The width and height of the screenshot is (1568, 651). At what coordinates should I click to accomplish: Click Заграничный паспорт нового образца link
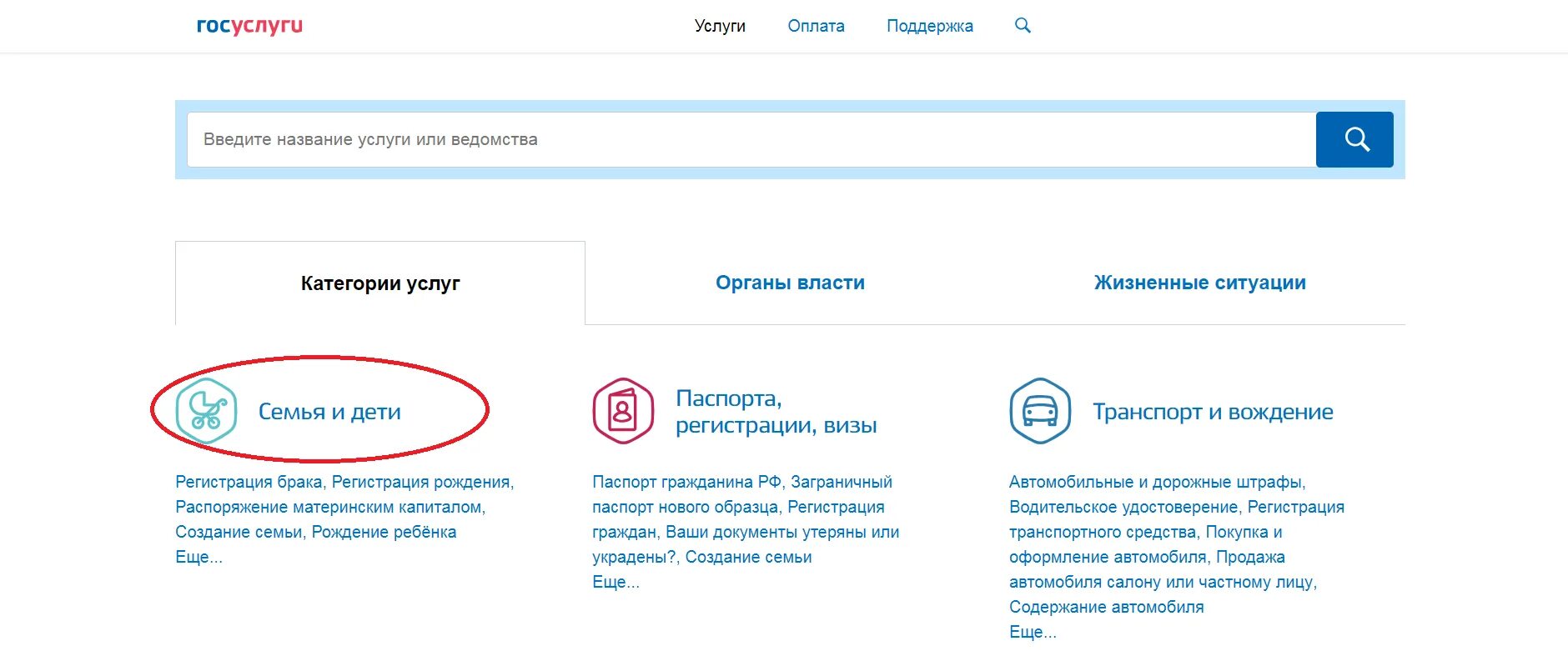point(742,494)
